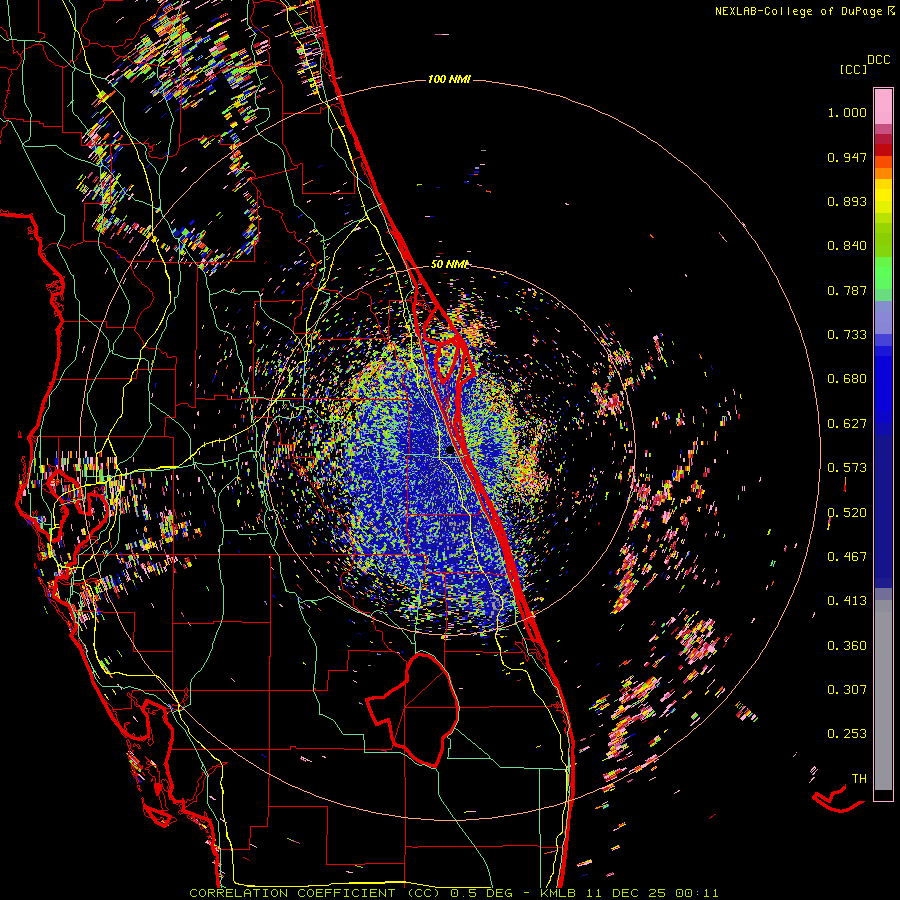Click the 0.307 color scale value
Screen dimensions: 900x900
(847, 690)
